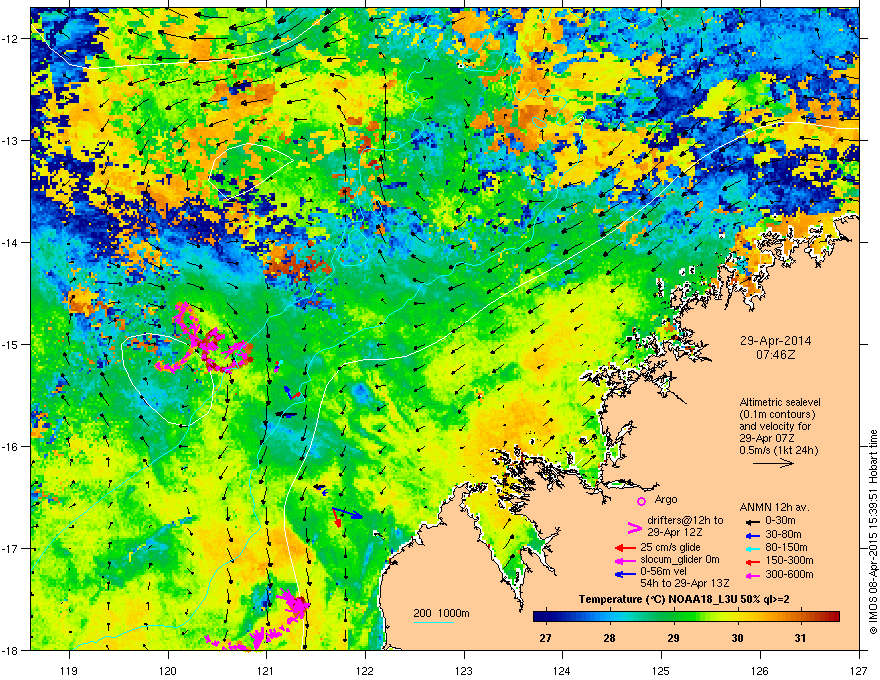The height and width of the screenshot is (680, 880).
Task: Click the longitude axis label '119'
Action: pos(70,670)
